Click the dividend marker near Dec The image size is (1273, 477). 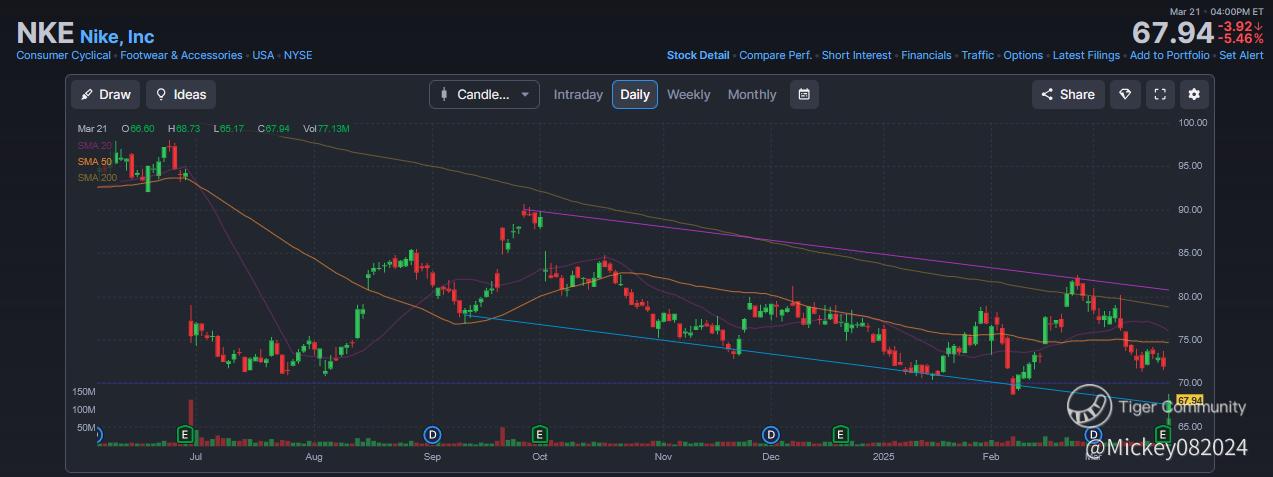pyautogui.click(x=771, y=434)
